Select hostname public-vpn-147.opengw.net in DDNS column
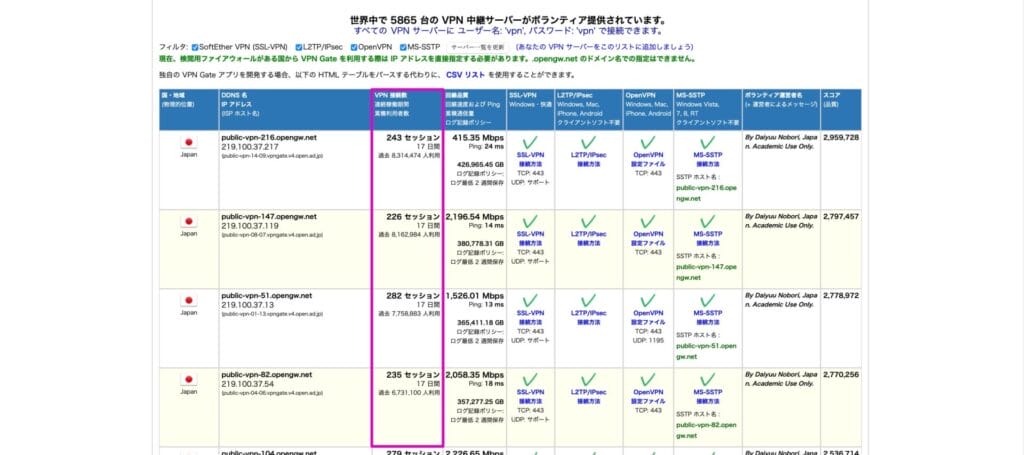Viewport: 1024px width, 455px height. [269, 217]
